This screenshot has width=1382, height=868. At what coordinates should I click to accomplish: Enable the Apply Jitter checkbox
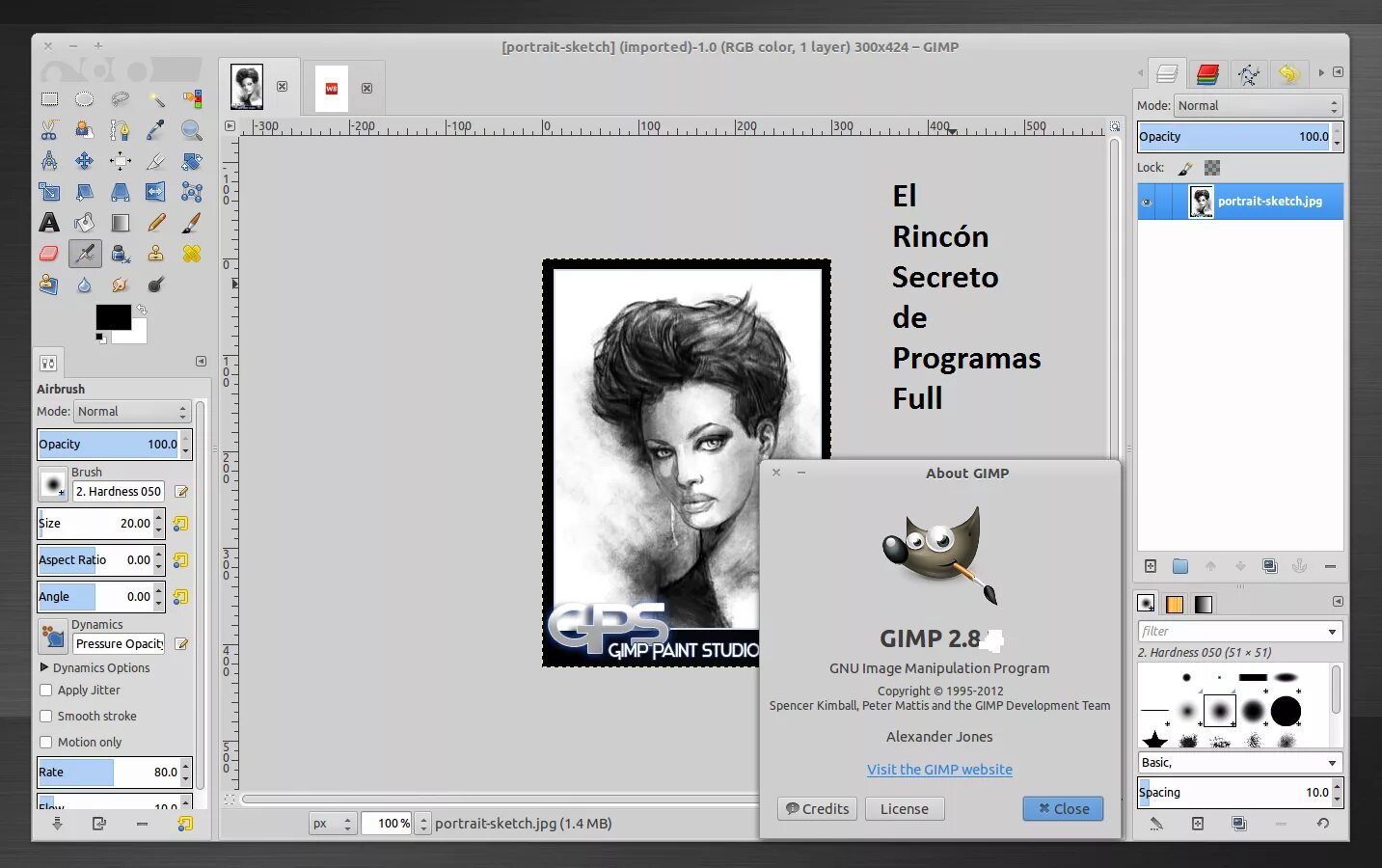[x=45, y=690]
